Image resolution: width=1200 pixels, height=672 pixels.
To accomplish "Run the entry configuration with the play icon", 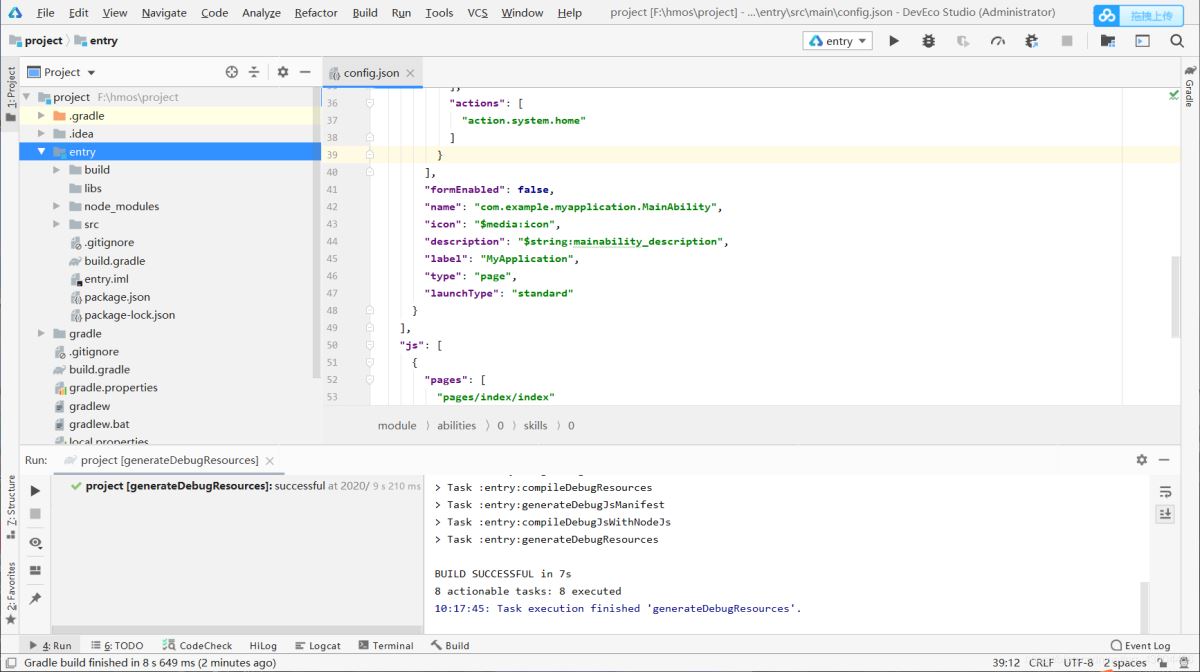I will (x=894, y=41).
